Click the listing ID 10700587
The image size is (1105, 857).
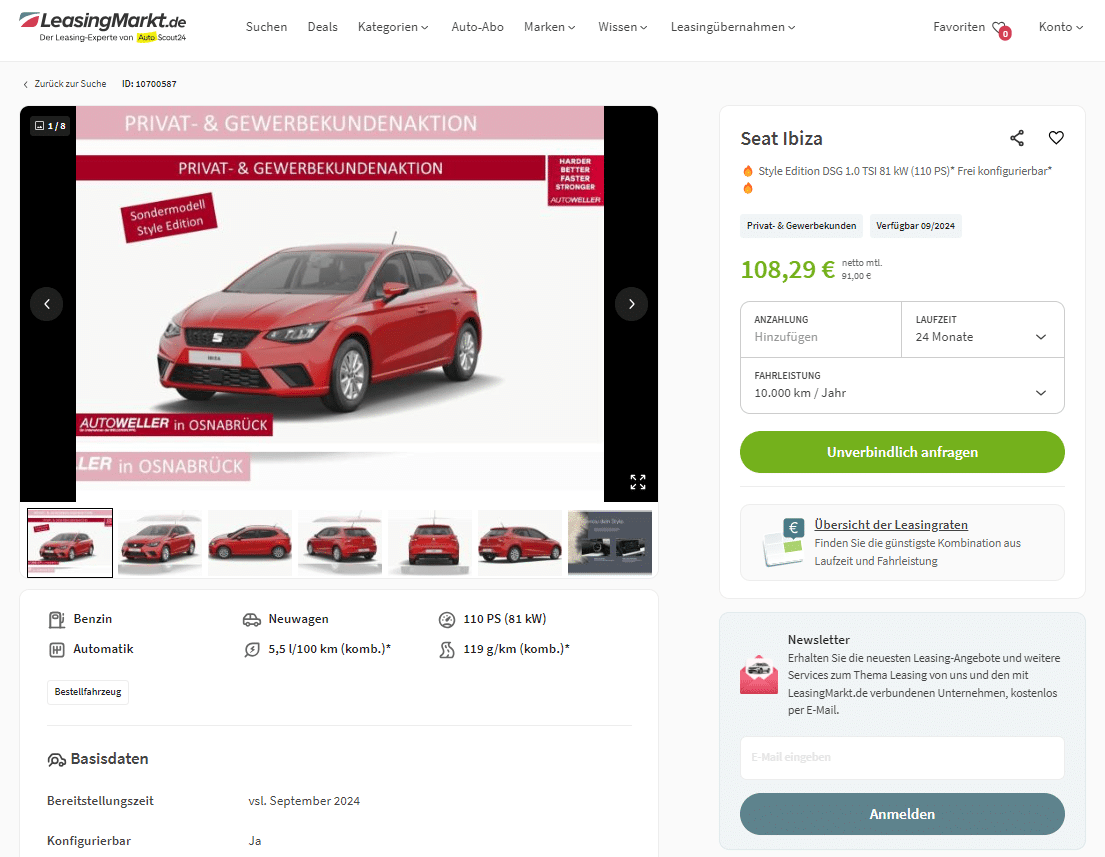(x=149, y=84)
